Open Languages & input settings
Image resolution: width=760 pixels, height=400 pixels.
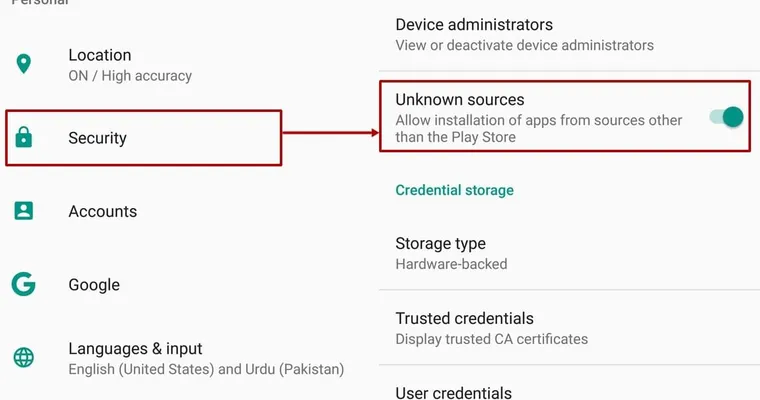coord(189,358)
